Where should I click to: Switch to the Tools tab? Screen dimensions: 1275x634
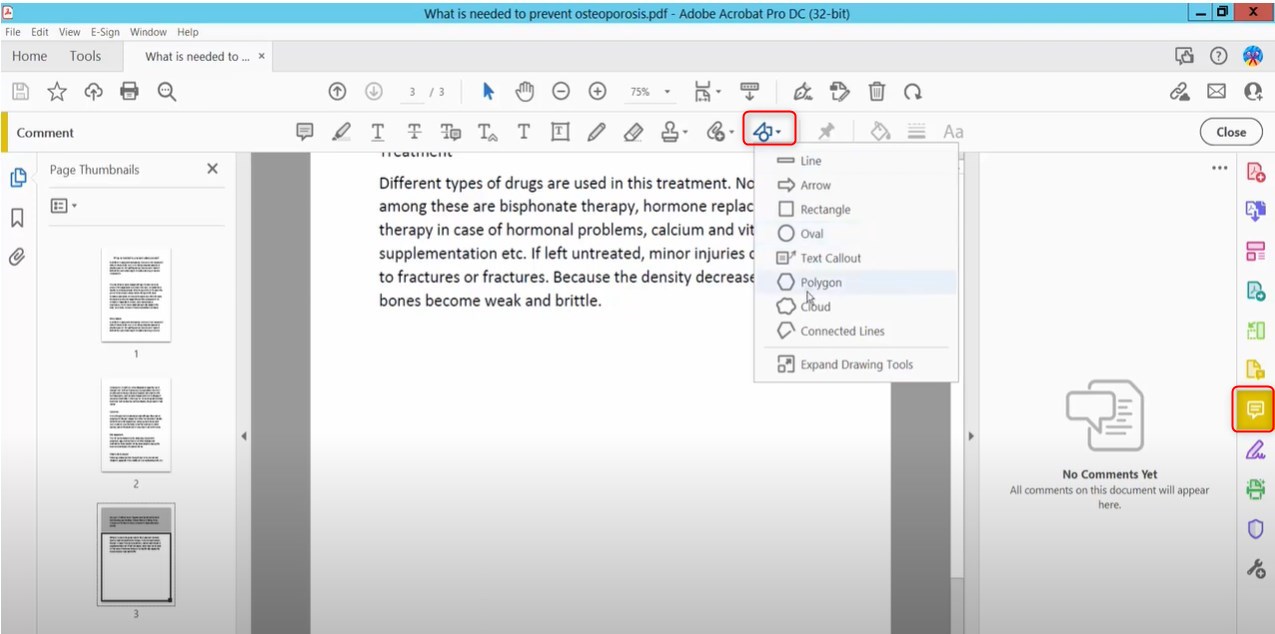[x=85, y=56]
